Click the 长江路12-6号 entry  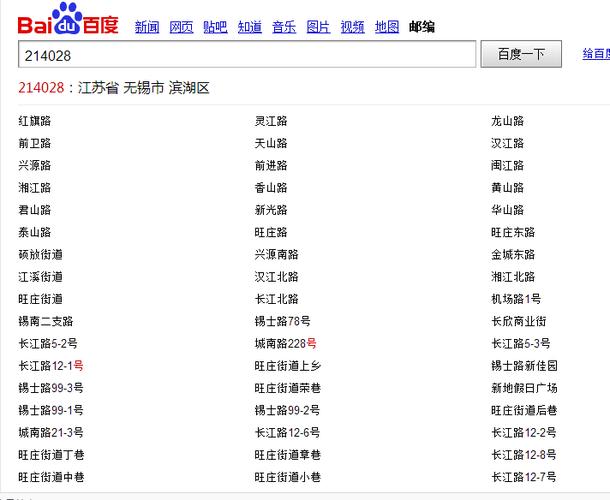click(287, 432)
